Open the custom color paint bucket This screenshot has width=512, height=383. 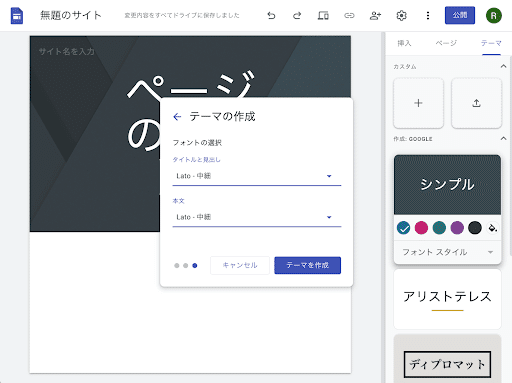492,228
